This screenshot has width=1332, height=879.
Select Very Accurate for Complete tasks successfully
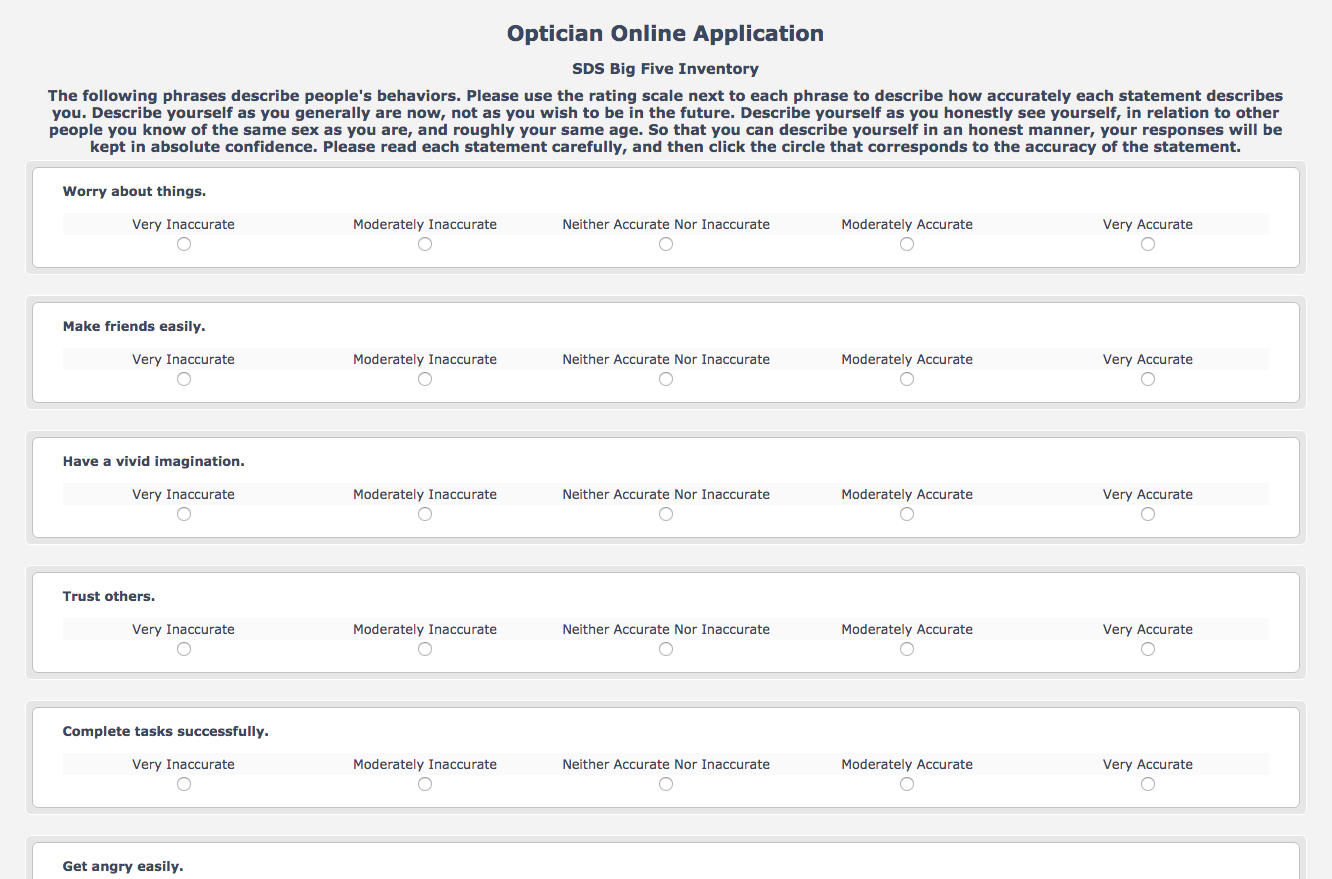click(x=1148, y=784)
